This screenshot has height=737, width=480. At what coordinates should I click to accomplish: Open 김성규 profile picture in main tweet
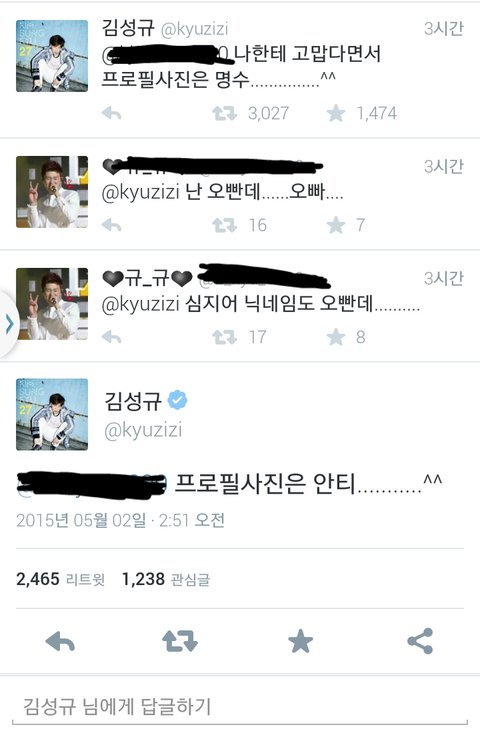tap(52, 414)
